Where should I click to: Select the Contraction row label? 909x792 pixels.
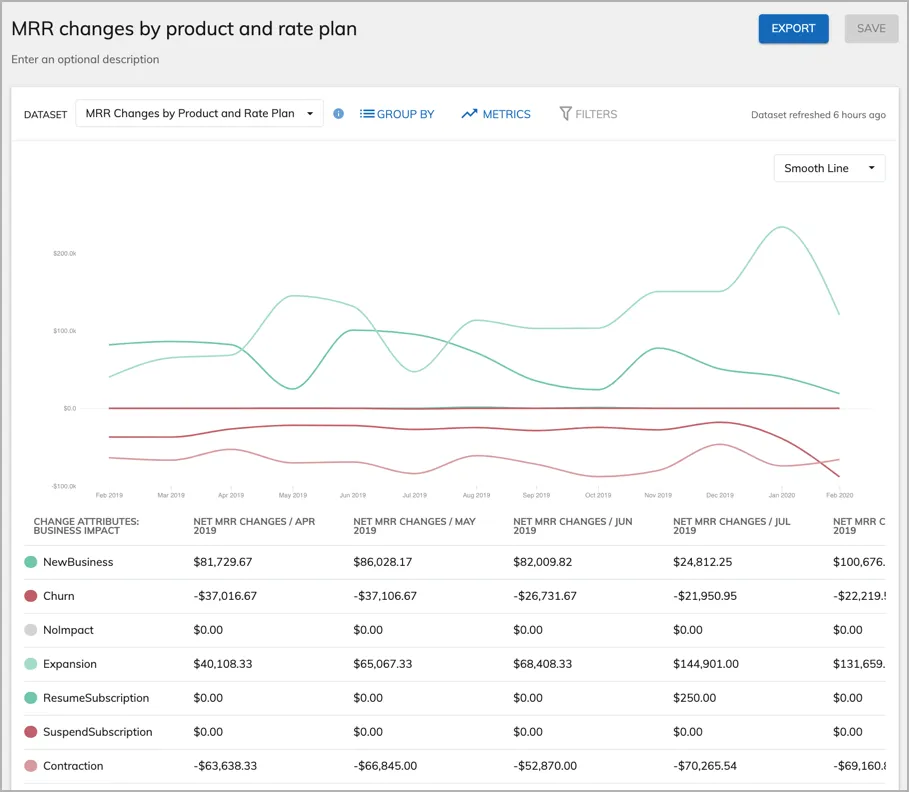pos(73,766)
